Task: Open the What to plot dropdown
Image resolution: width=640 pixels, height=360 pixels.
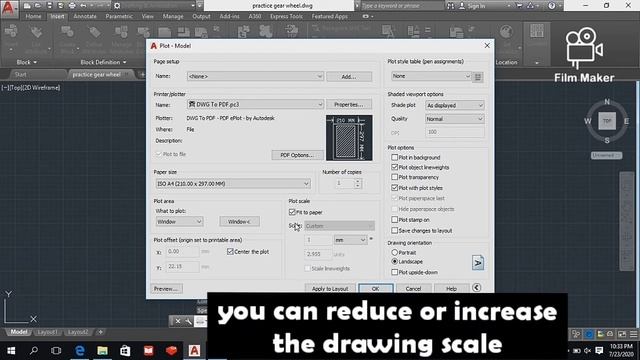Action: [x=179, y=222]
